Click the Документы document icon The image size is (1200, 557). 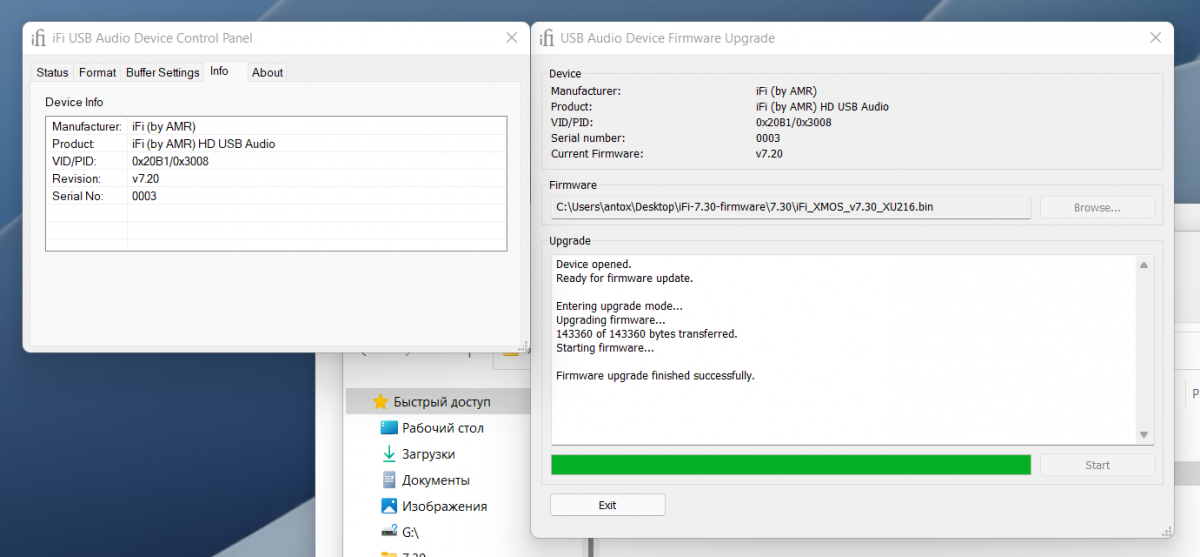click(x=389, y=480)
